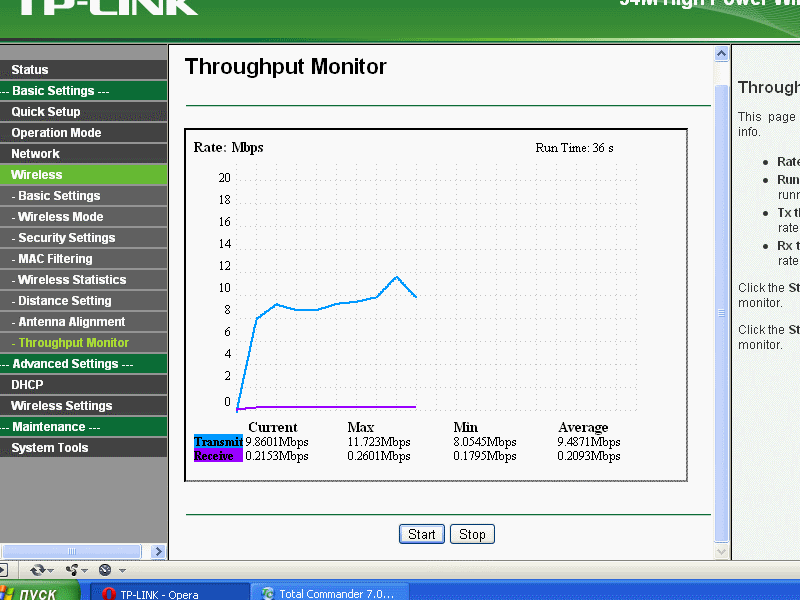800x600 pixels.
Task: Switch to Total Commander taskbar window
Action: pyautogui.click(x=330, y=593)
